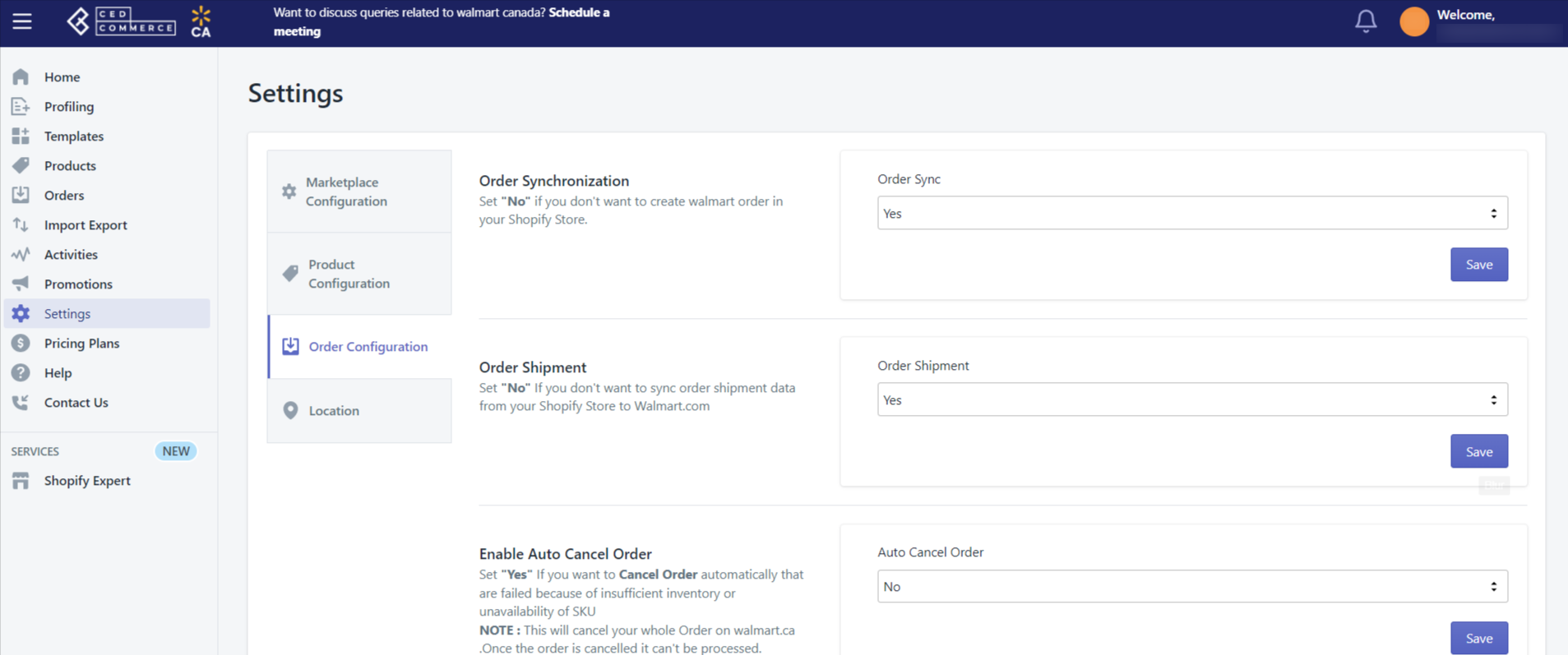Viewport: 1568px width, 655px height.
Task: Open the Order Shipment dropdown
Action: [x=1192, y=399]
